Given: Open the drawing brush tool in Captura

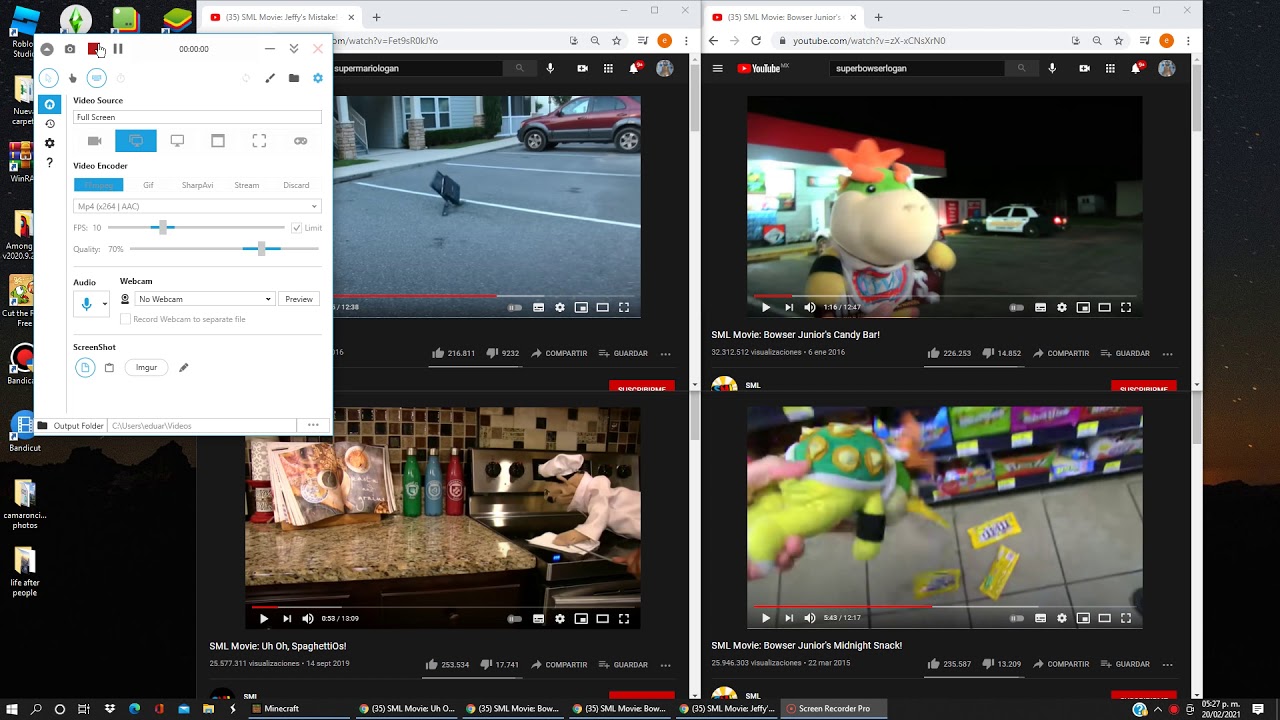Looking at the screenshot, I should [270, 78].
